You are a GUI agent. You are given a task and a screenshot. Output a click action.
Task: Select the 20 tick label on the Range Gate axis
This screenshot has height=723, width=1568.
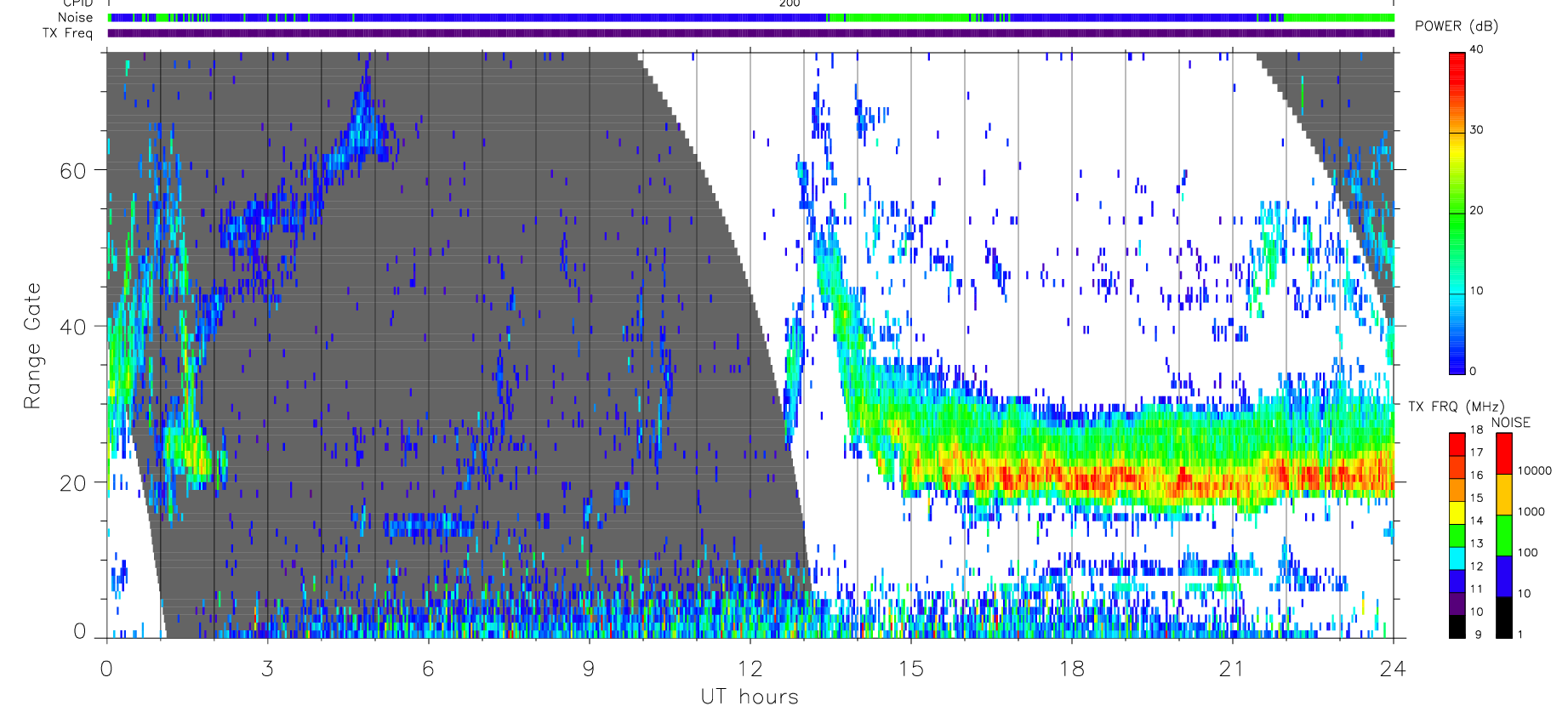pos(73,483)
